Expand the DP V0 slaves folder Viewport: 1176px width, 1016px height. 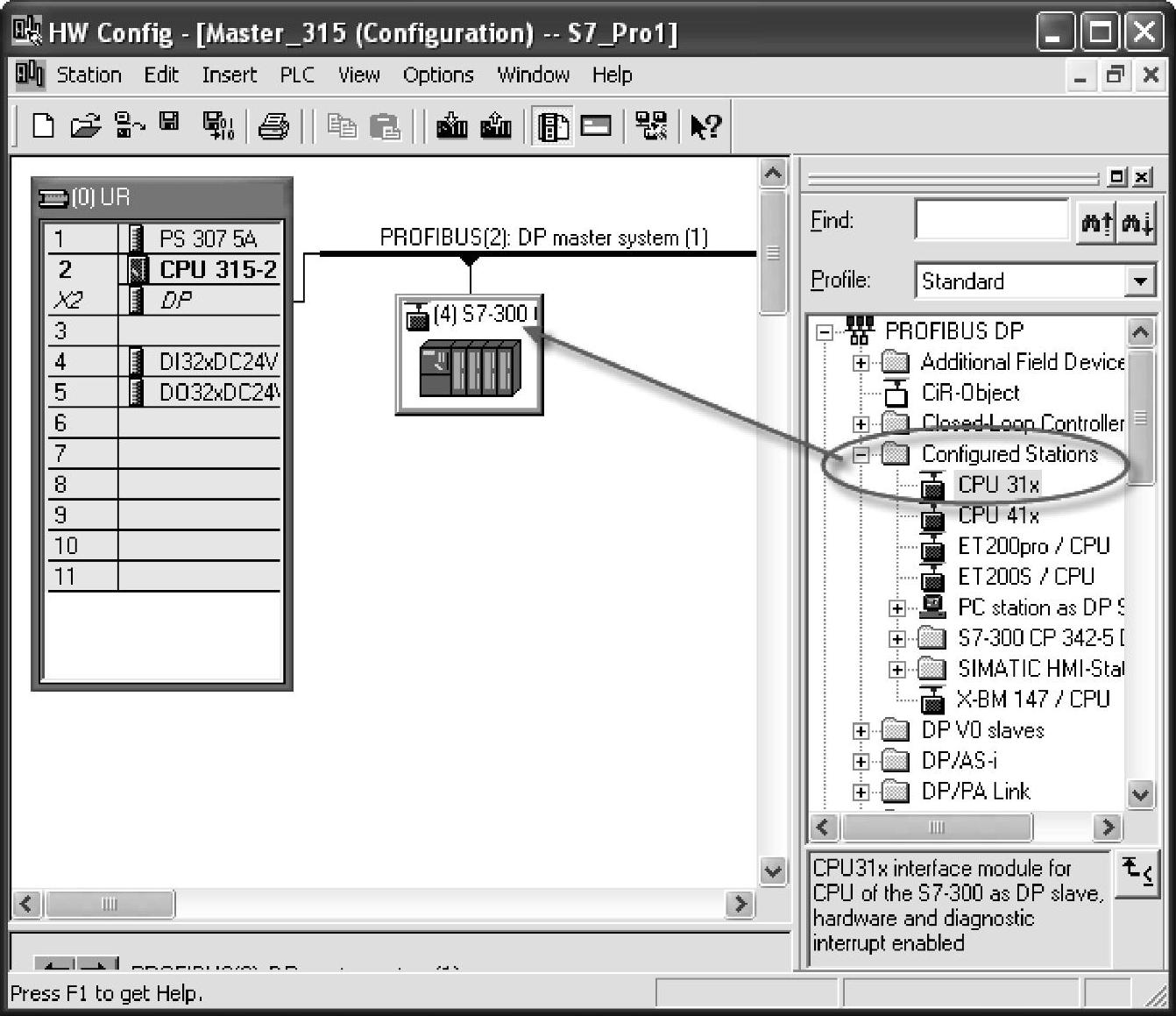coord(861,731)
